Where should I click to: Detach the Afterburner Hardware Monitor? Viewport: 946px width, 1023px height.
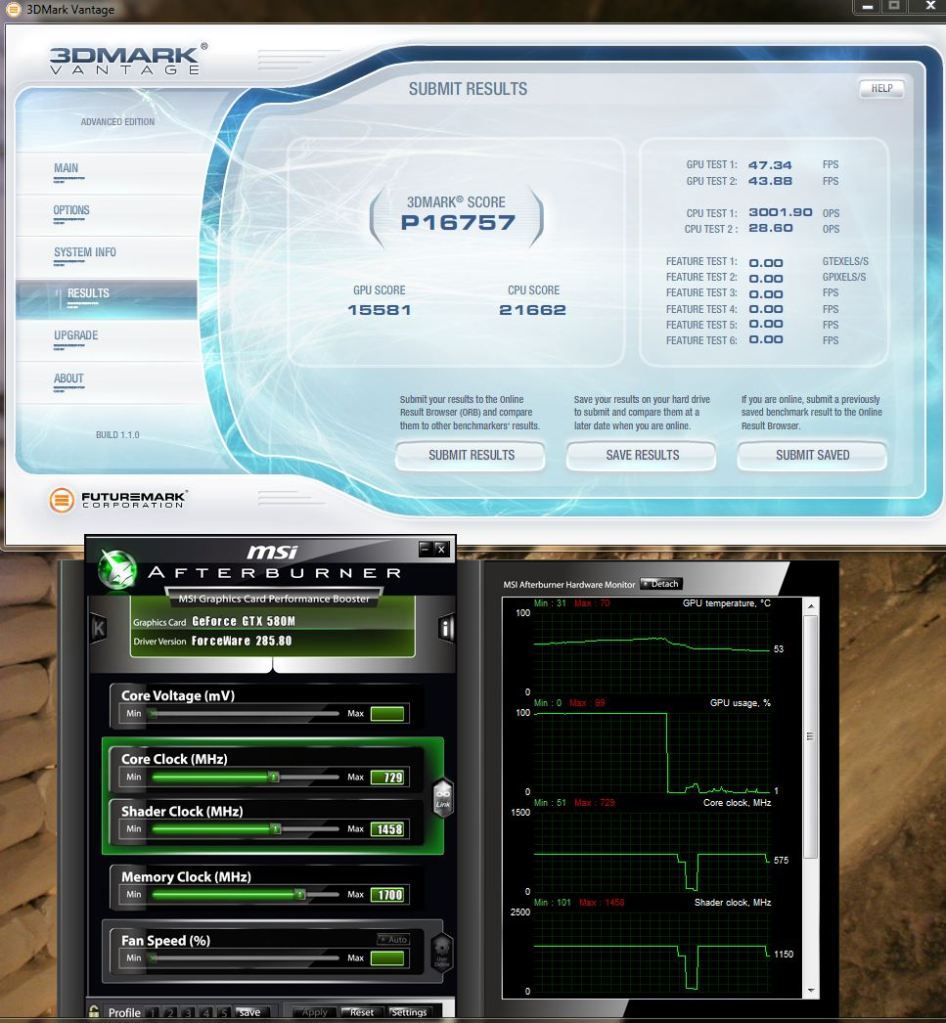[x=661, y=584]
